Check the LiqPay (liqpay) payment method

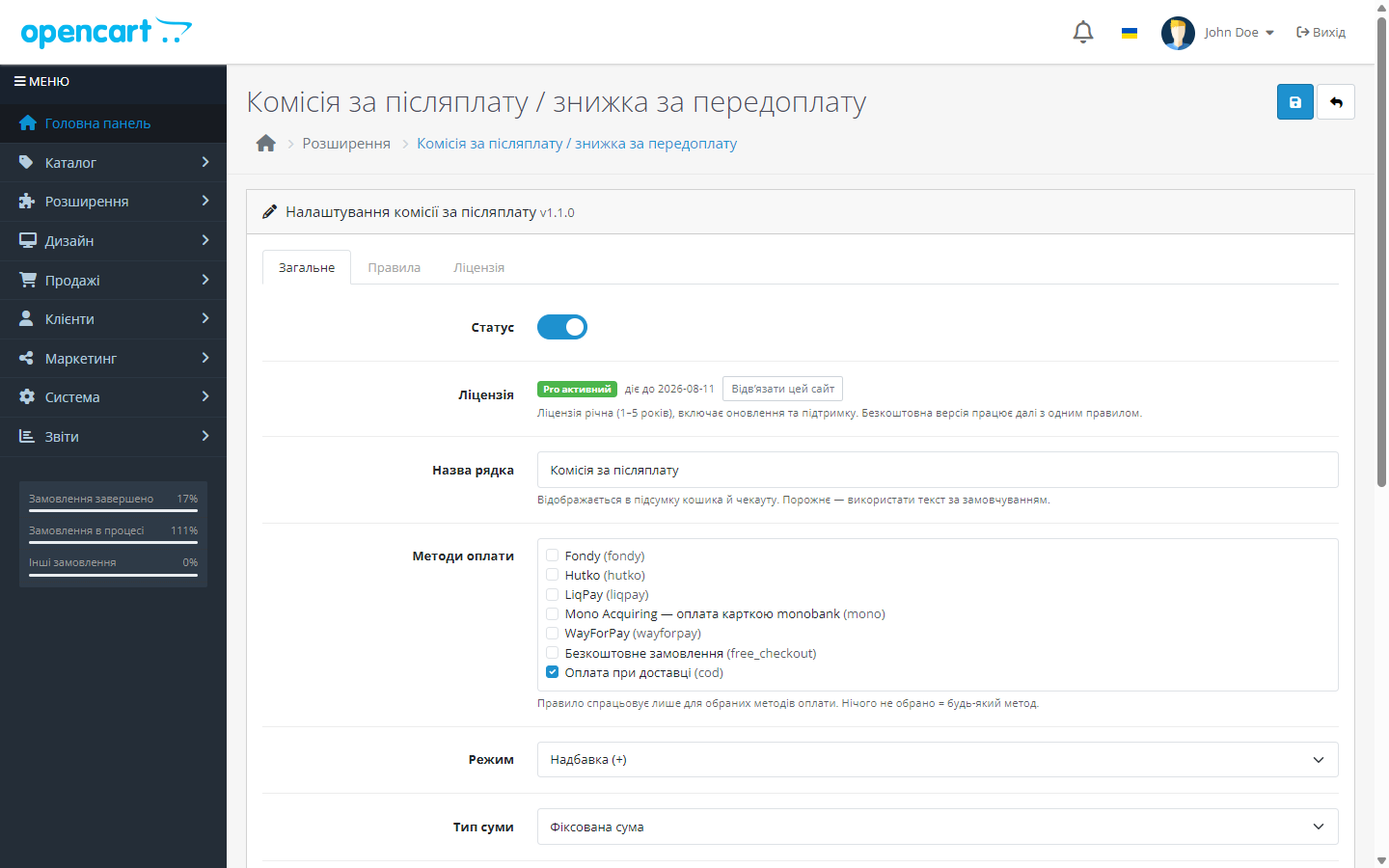click(x=553, y=594)
